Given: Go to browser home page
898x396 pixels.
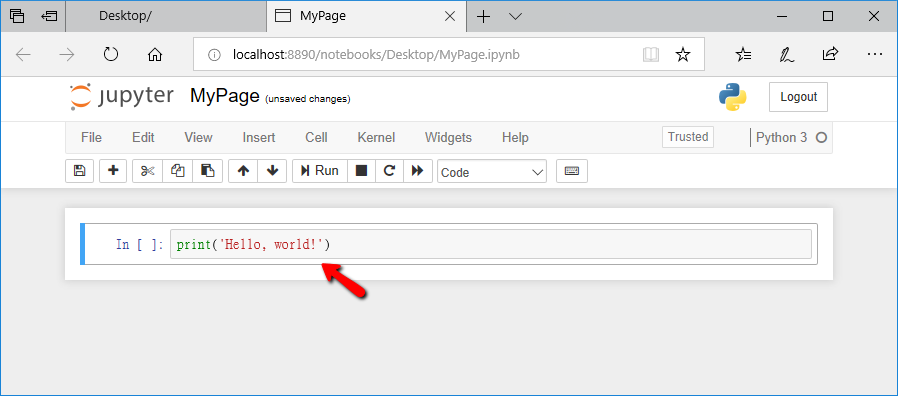Looking at the screenshot, I should 155,54.
